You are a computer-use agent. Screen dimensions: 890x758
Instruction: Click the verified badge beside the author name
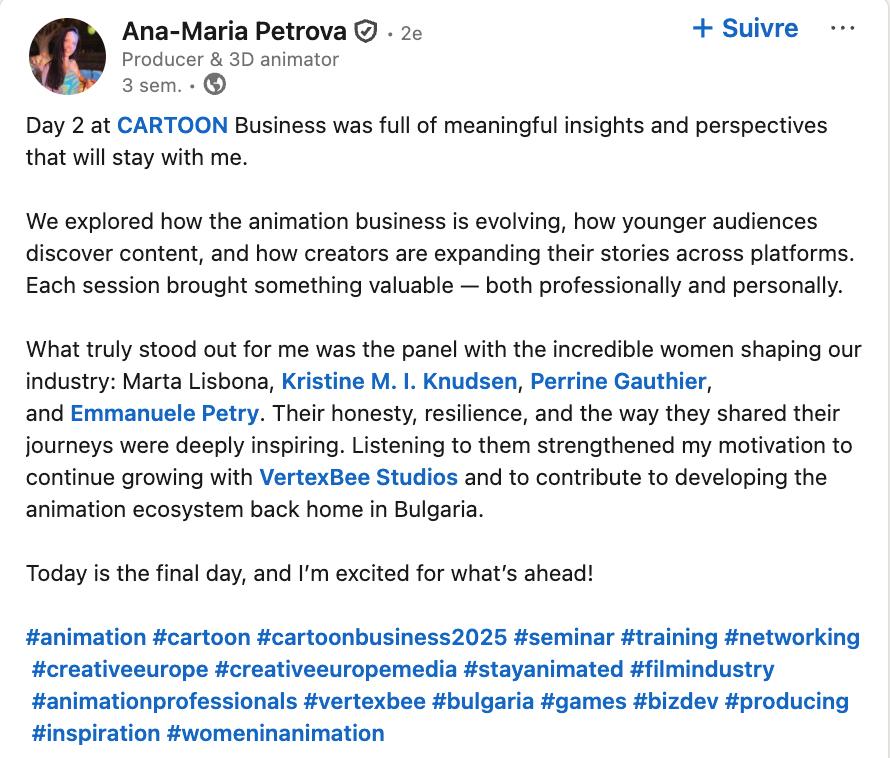tap(367, 33)
